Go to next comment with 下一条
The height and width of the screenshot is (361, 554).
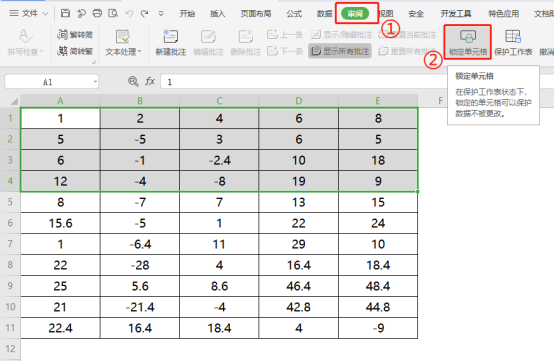coord(285,51)
